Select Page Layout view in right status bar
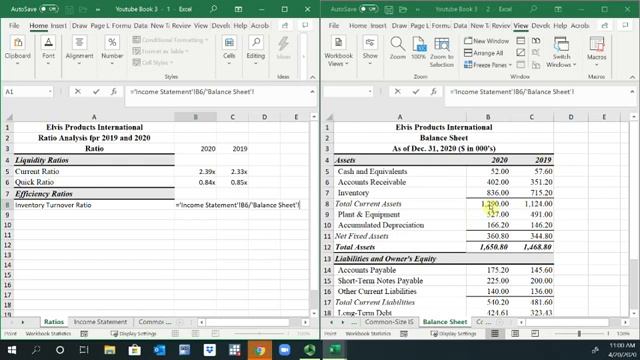 (x=515, y=333)
